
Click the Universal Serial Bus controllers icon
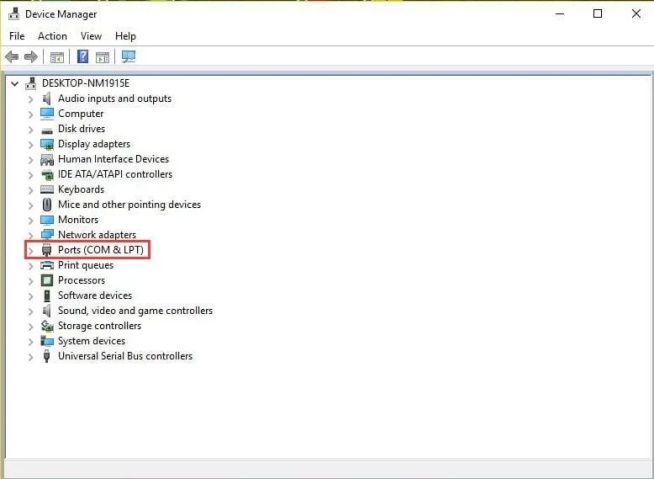(x=47, y=356)
